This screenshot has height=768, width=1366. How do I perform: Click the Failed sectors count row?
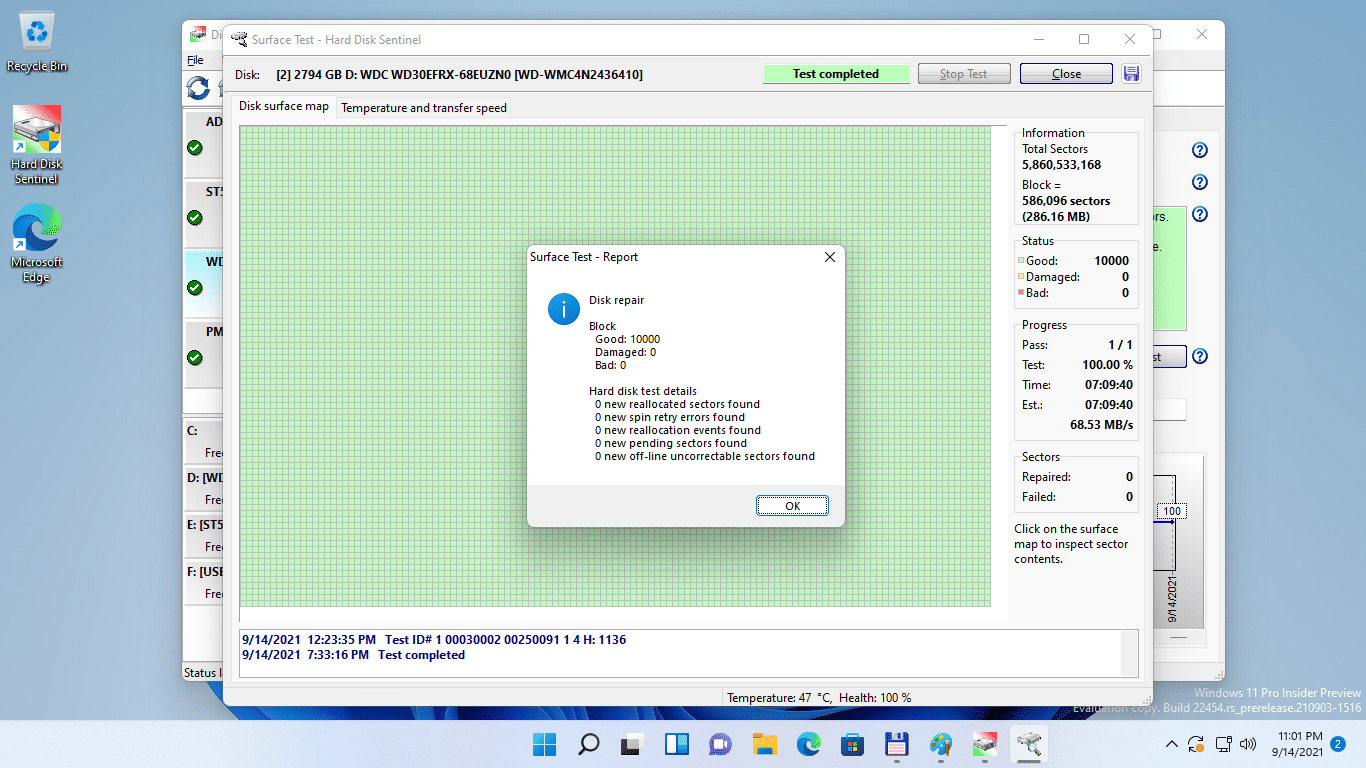(1078, 497)
